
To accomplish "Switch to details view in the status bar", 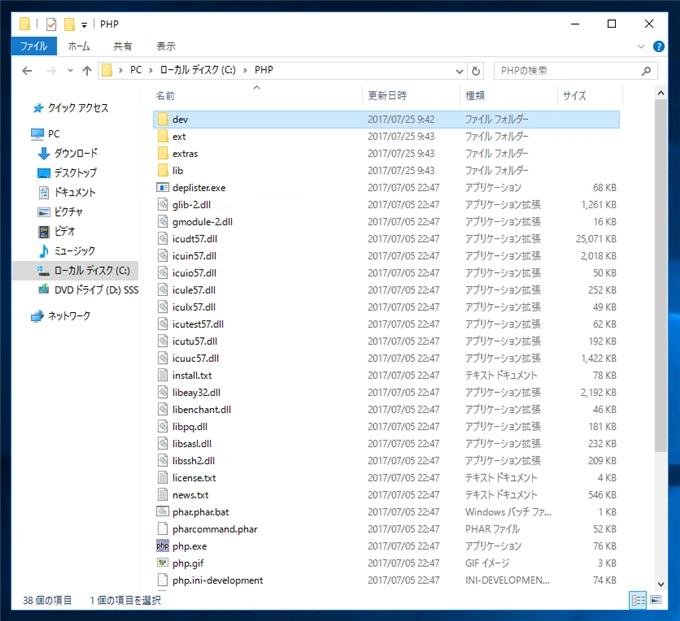I will pos(638,600).
